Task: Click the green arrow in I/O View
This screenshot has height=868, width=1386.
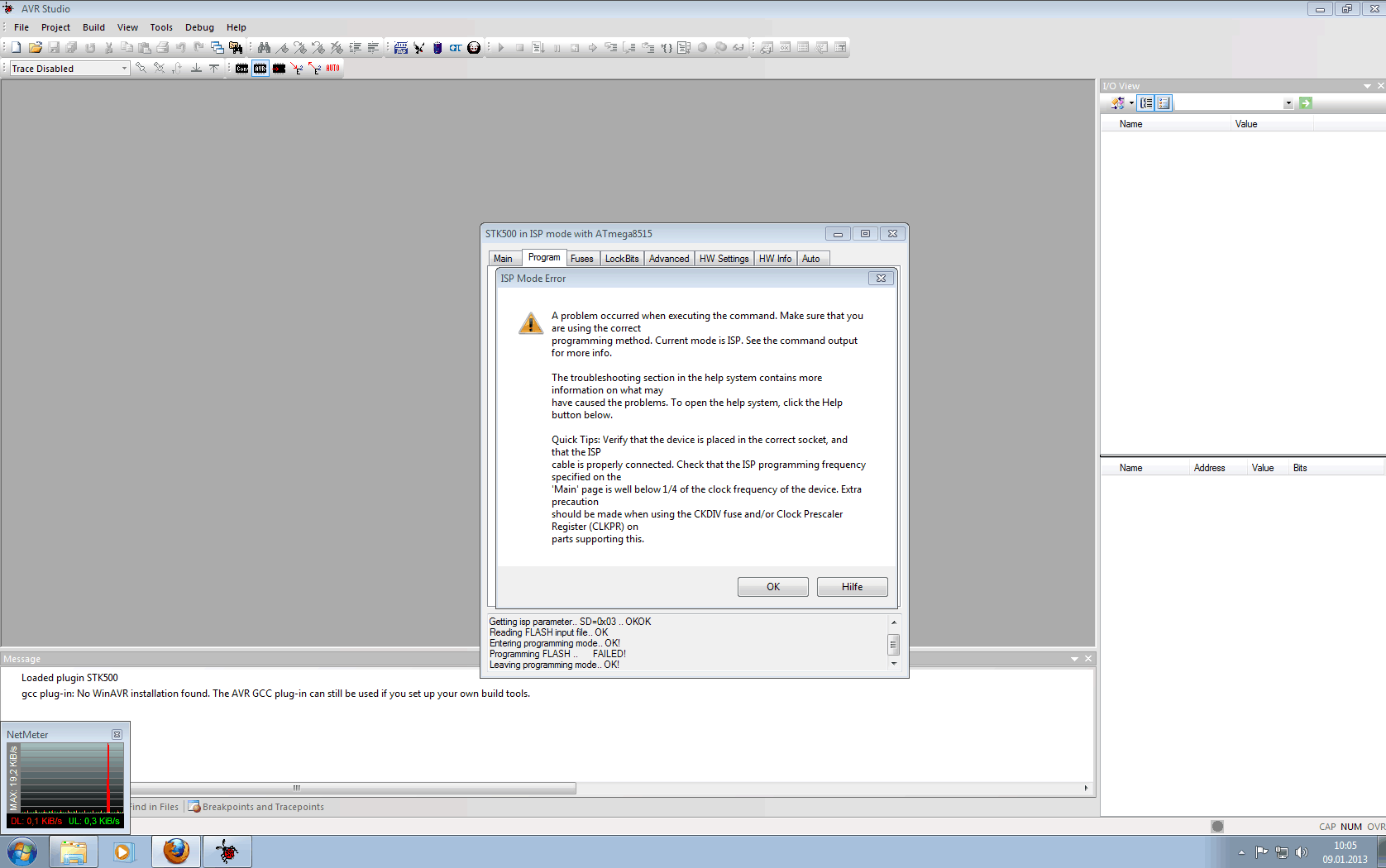Action: coord(1306,103)
